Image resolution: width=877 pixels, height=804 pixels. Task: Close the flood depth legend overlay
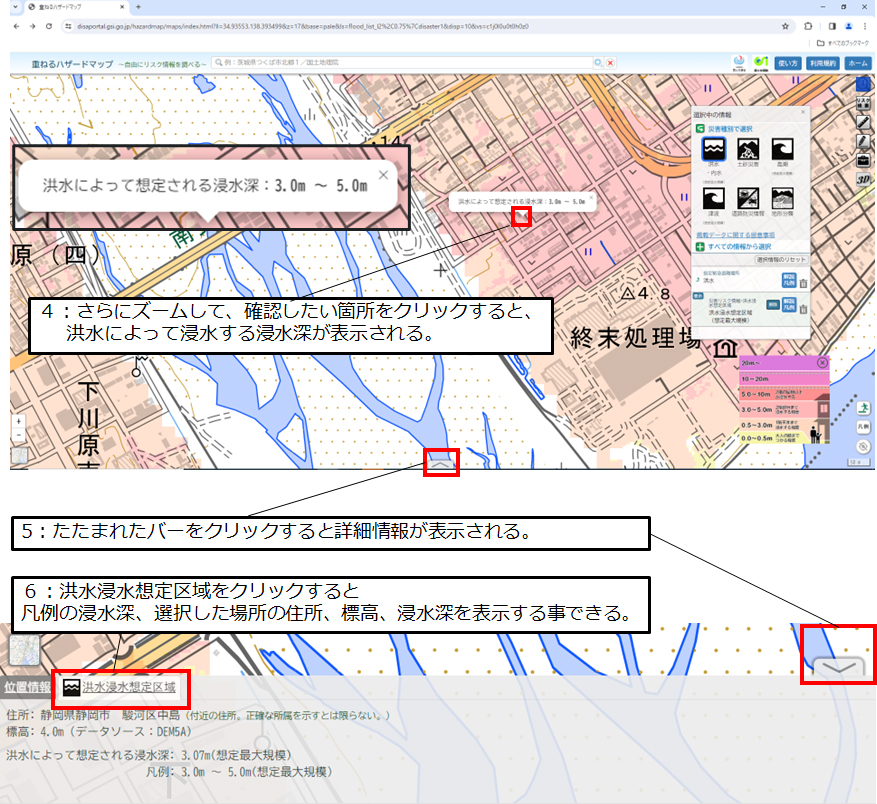pos(822,363)
